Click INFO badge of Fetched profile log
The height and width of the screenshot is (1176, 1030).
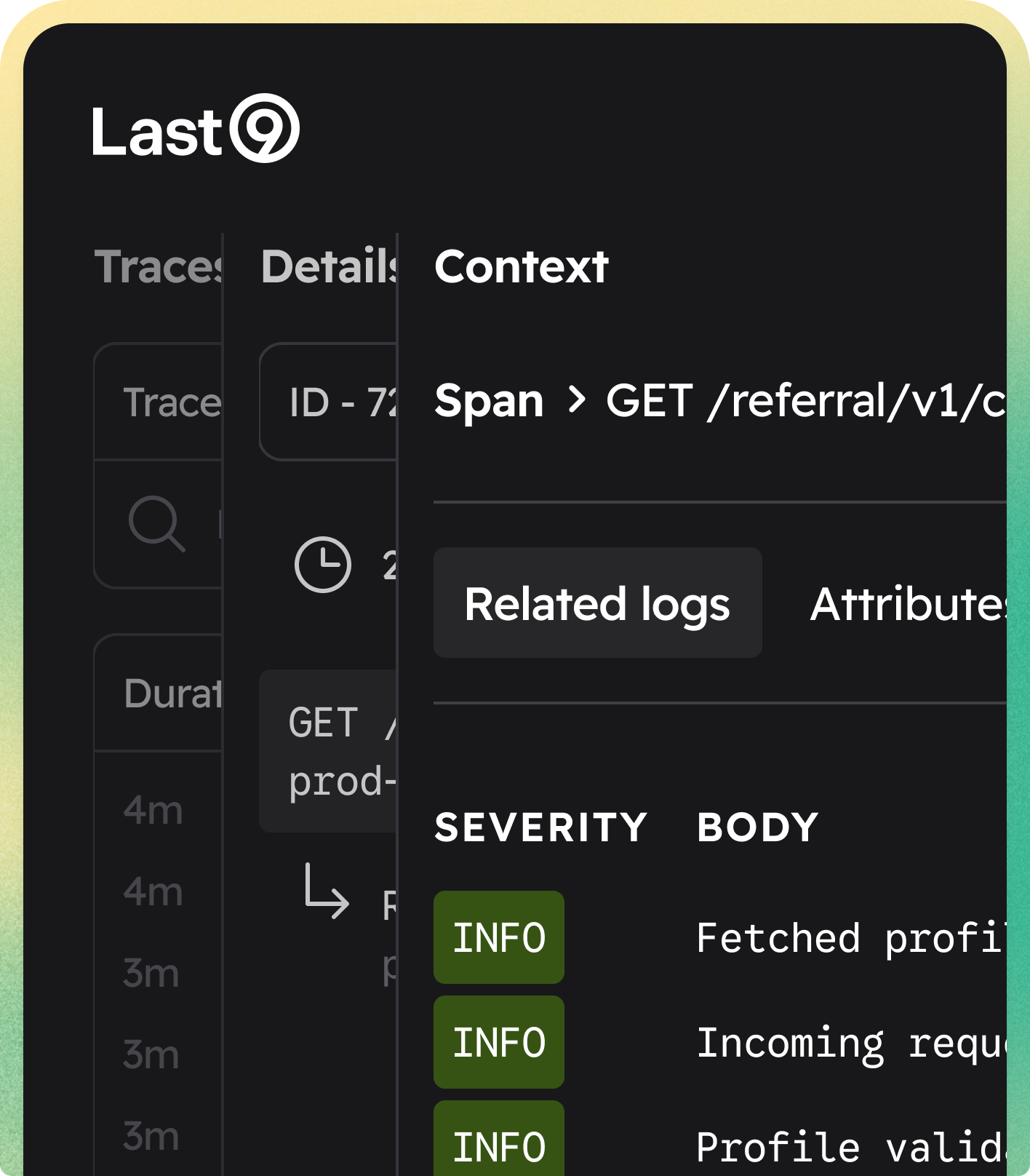point(499,937)
